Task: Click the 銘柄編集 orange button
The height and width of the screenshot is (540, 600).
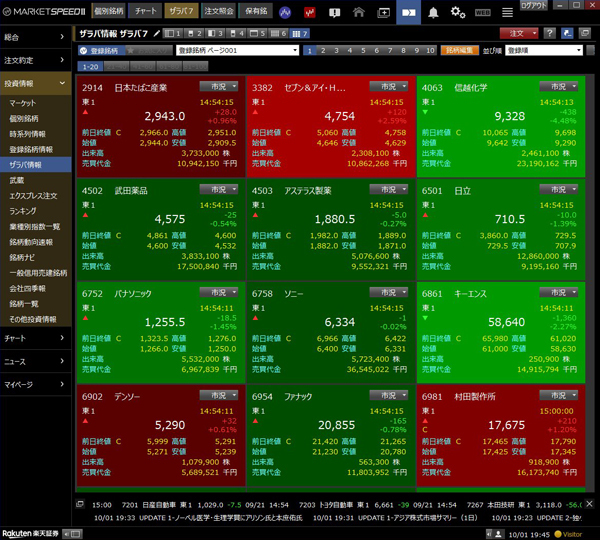Action: click(x=459, y=50)
